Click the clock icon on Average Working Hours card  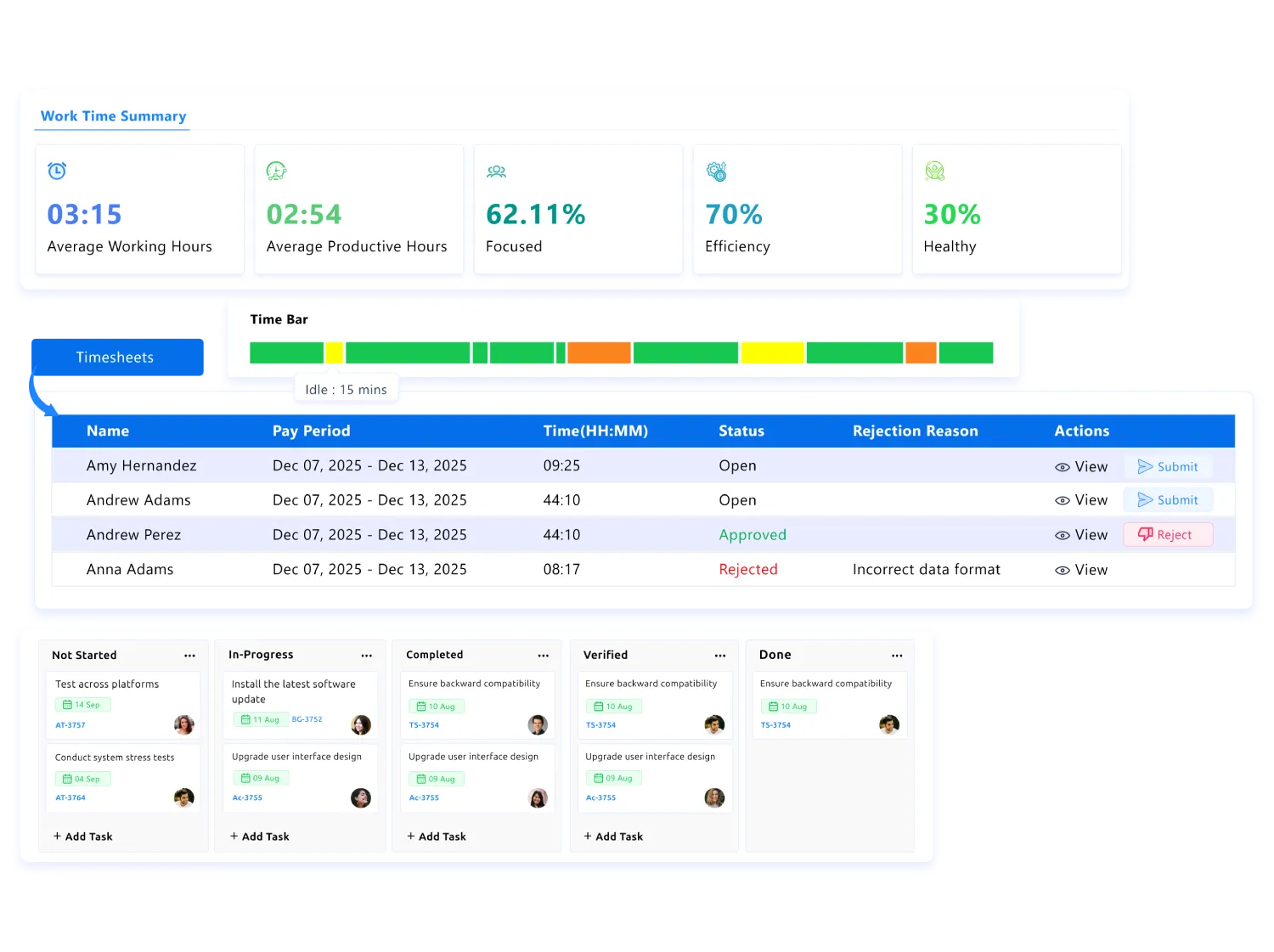(56, 170)
